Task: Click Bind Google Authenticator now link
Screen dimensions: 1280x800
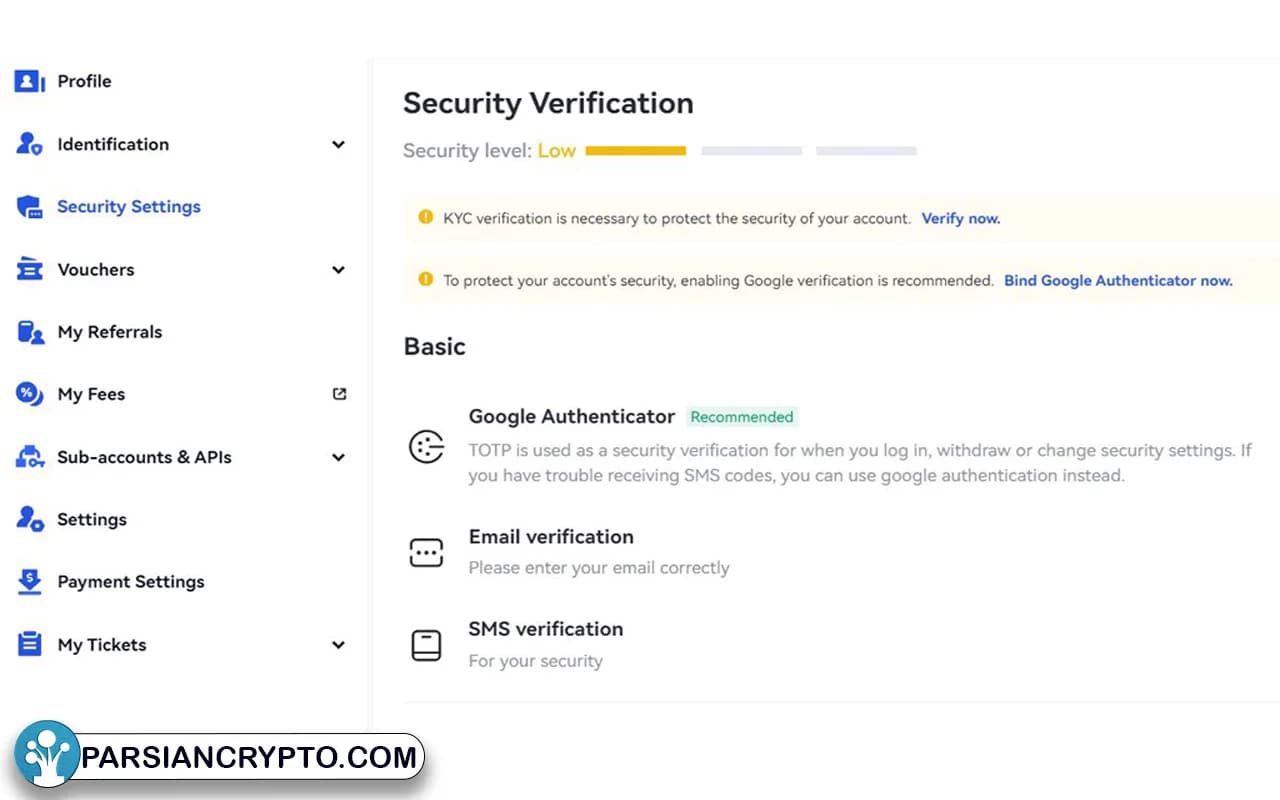Action: [x=1118, y=281]
